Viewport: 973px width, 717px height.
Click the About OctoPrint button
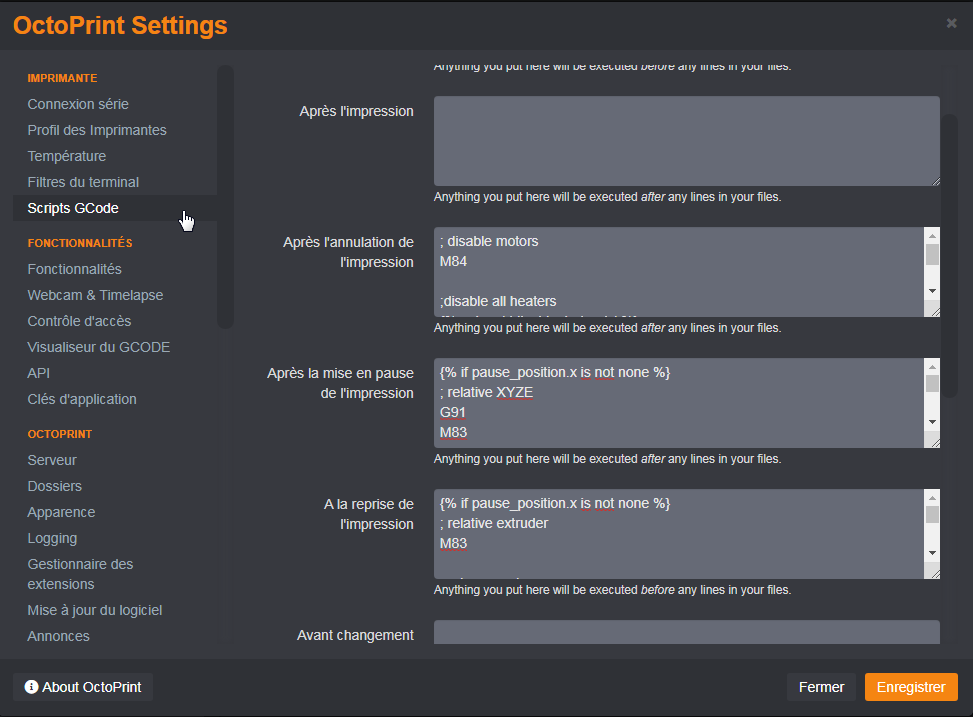(83, 687)
